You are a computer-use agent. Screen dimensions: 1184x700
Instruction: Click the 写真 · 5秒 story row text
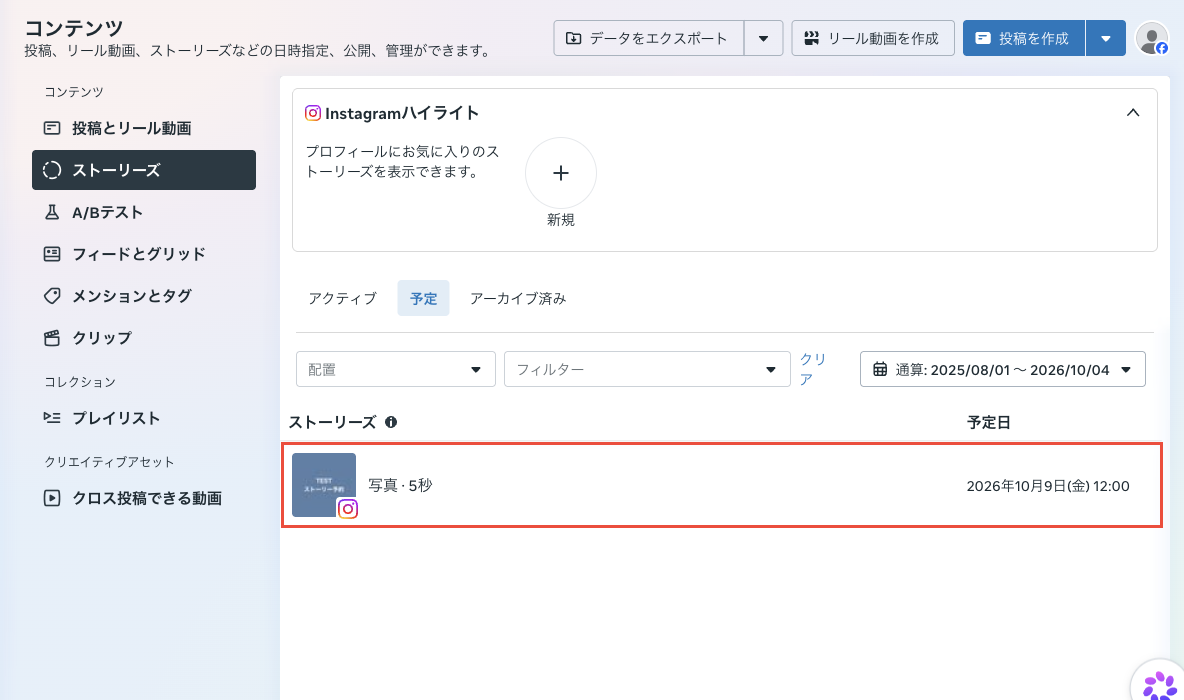click(x=400, y=486)
